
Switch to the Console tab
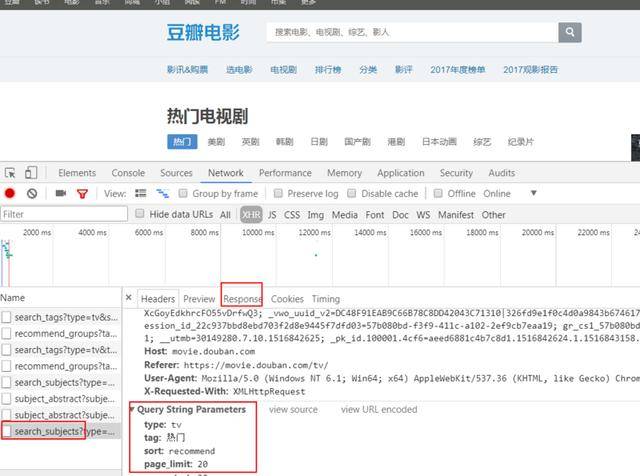pos(128,173)
